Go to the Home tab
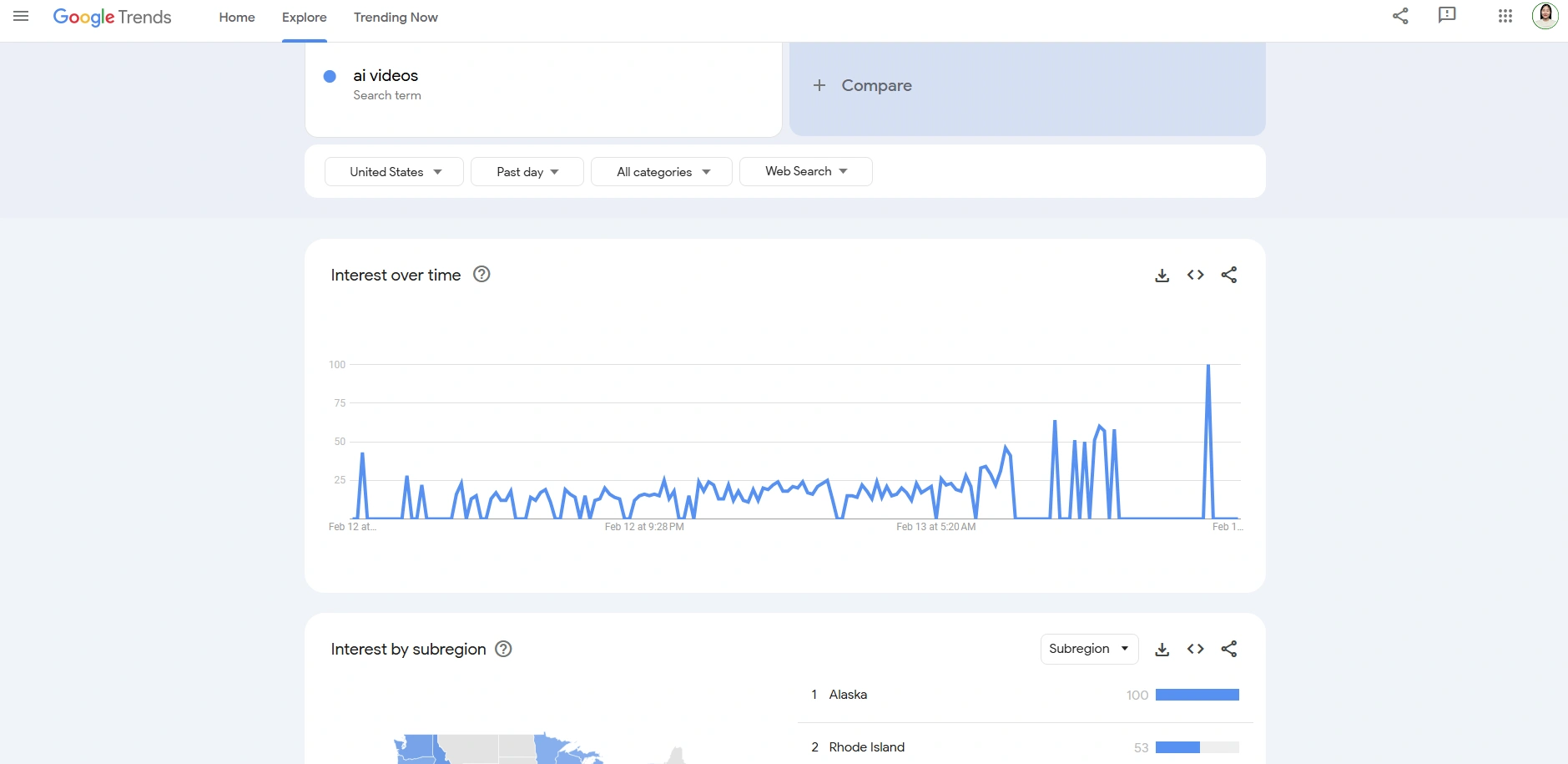Screen dimensions: 1568x764 237,18
